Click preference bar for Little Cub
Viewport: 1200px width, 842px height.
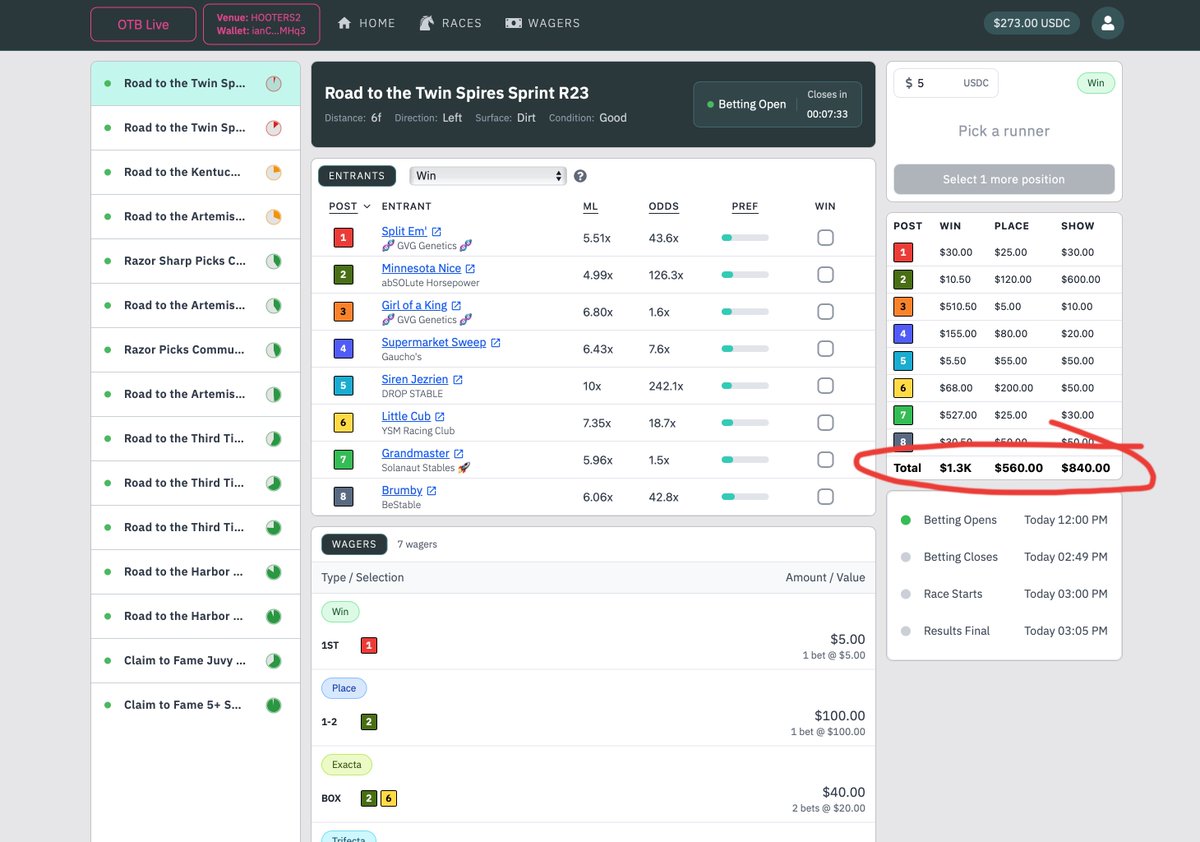745,423
